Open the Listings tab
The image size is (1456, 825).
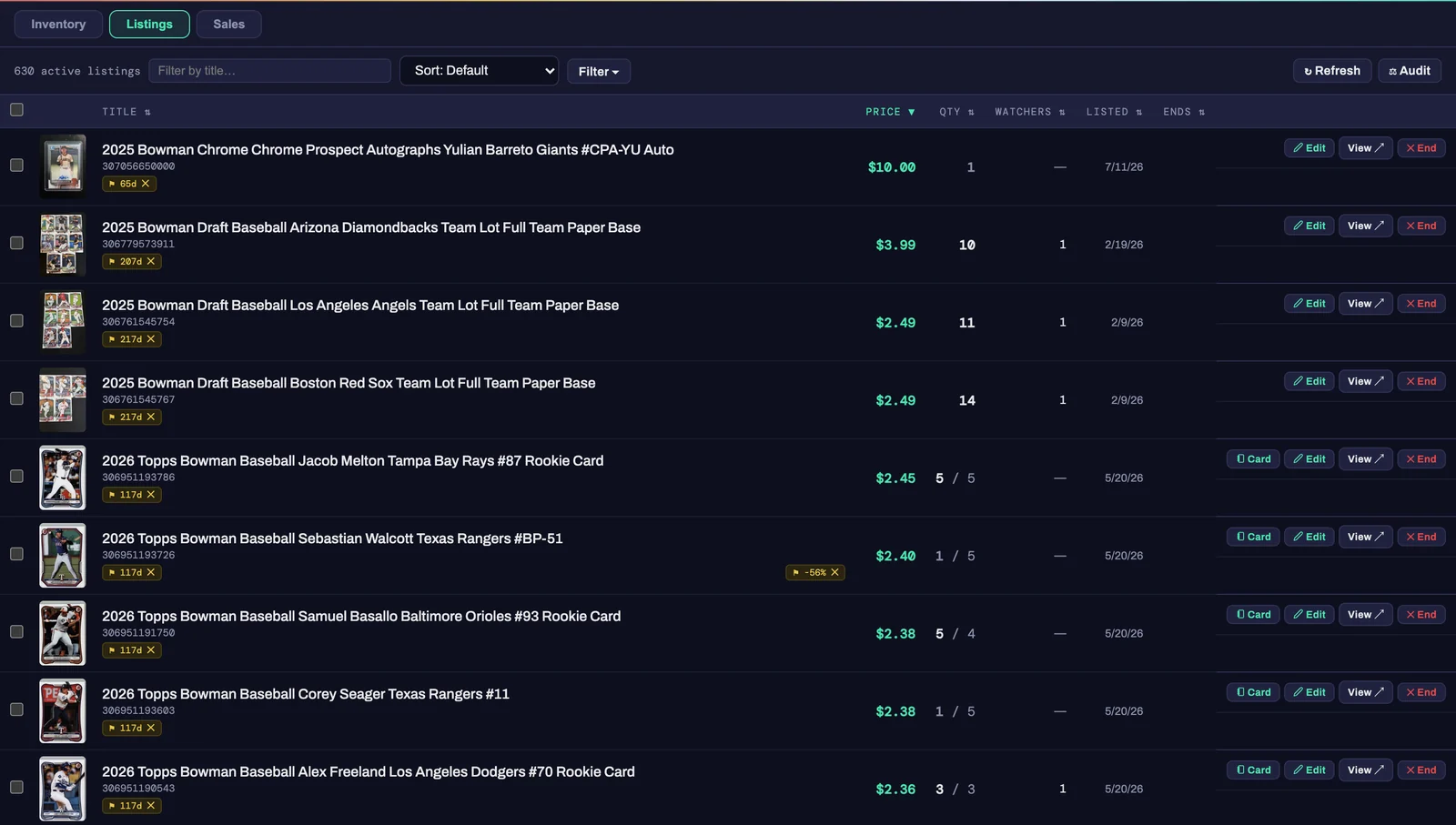(149, 25)
